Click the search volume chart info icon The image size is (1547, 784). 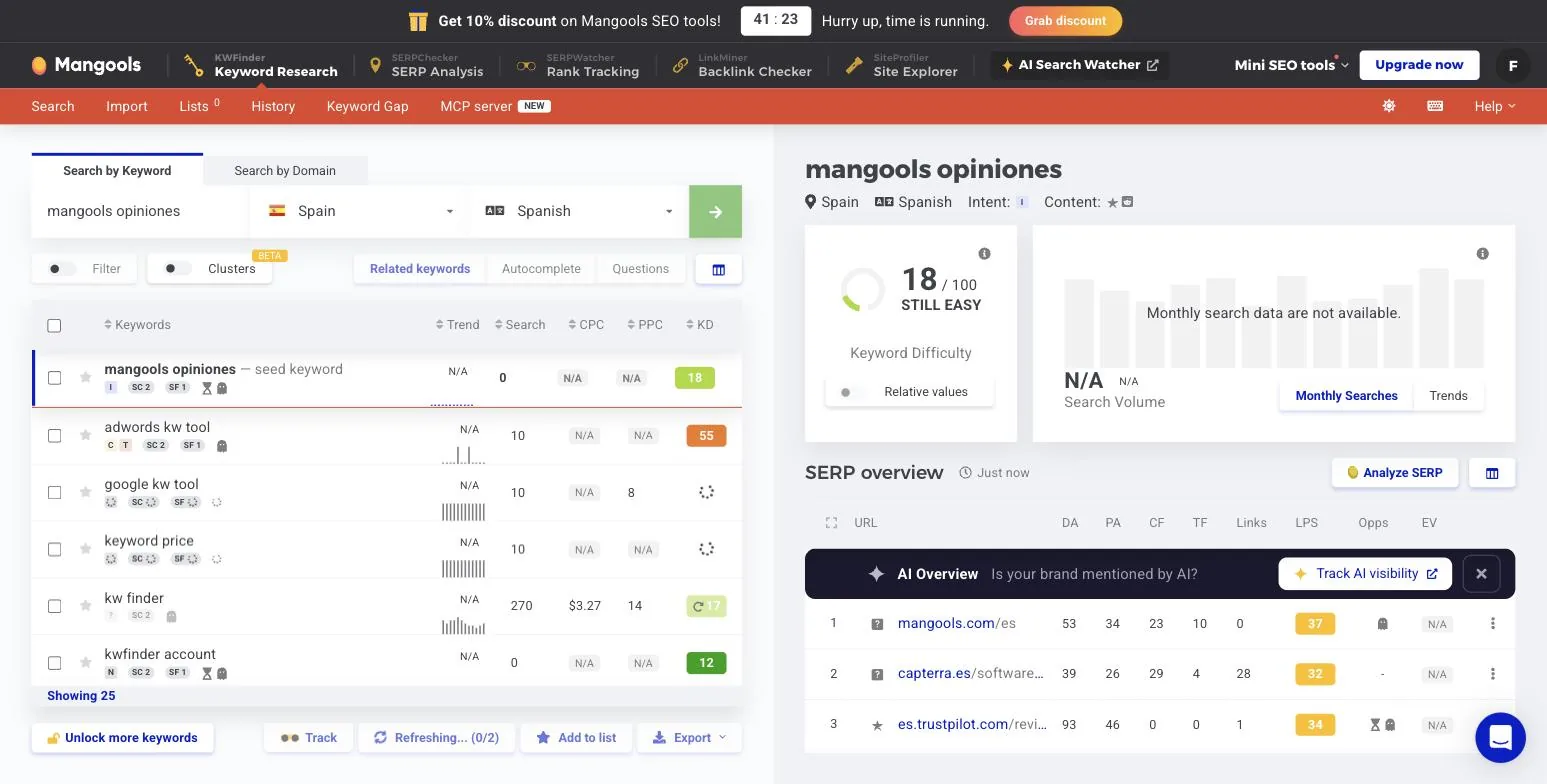click(1483, 254)
